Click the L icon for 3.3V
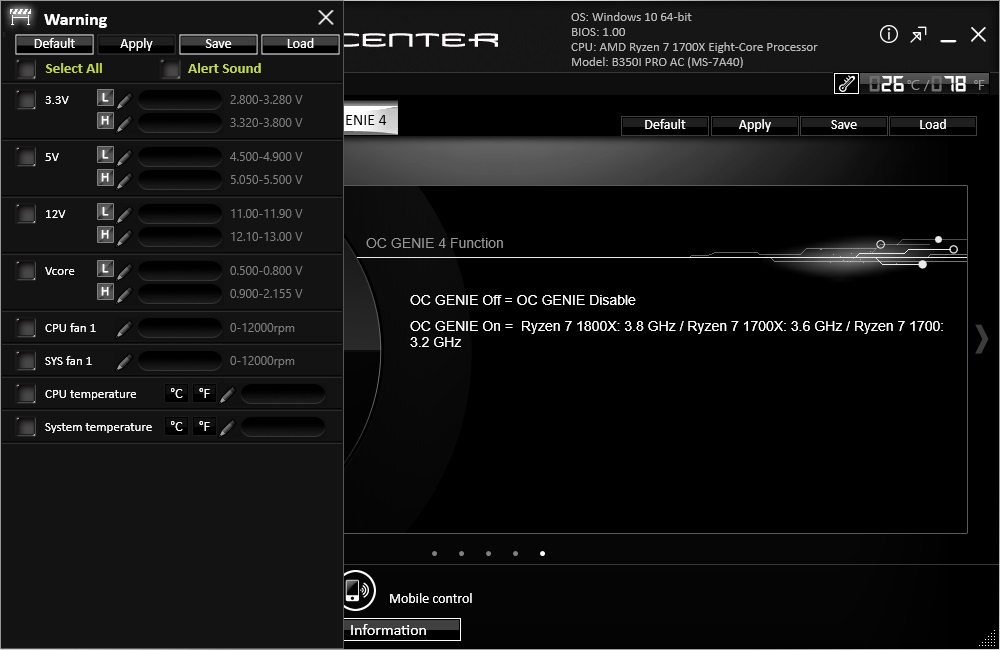The width and height of the screenshot is (1000, 650). coord(105,98)
